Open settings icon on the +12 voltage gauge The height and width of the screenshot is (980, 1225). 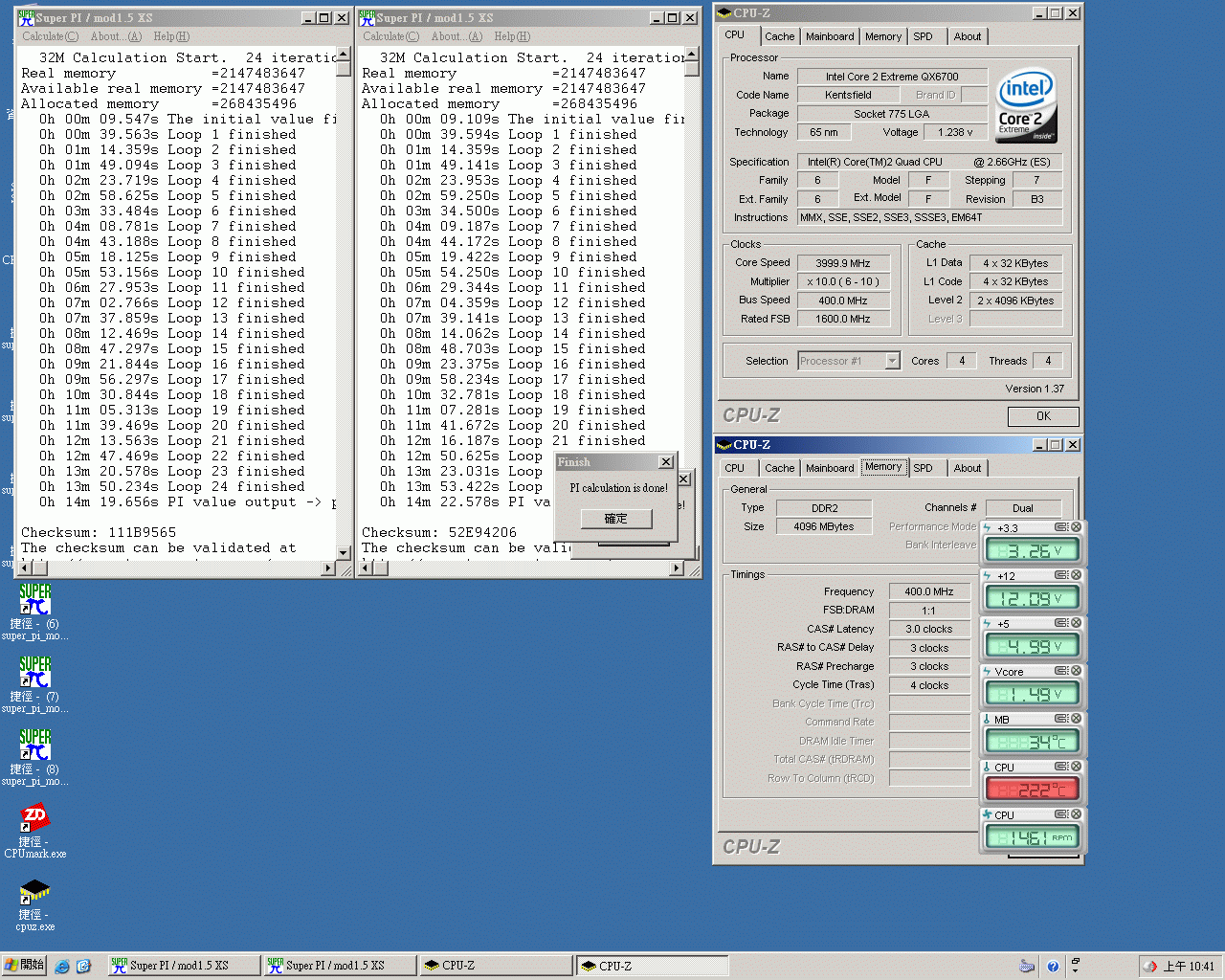click(x=1061, y=575)
